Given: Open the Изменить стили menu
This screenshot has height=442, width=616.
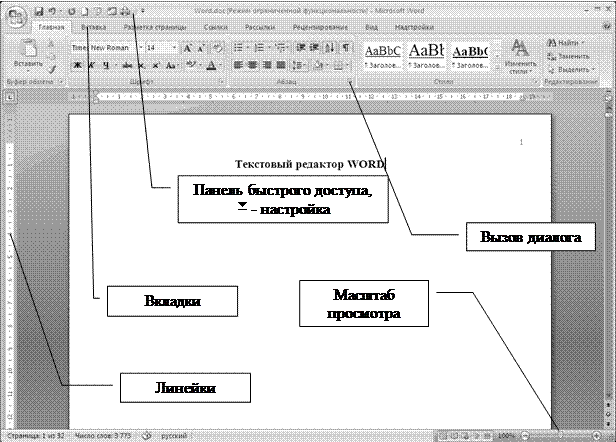Looking at the screenshot, I should pyautogui.click(x=520, y=57).
